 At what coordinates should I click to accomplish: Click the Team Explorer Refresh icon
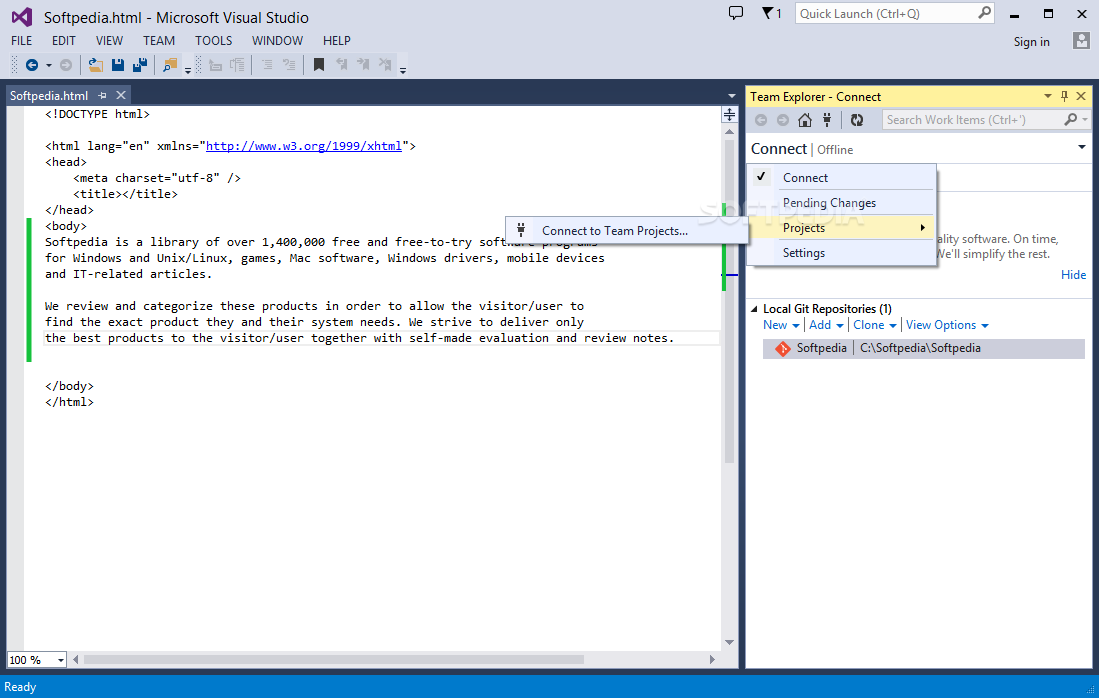tap(857, 120)
